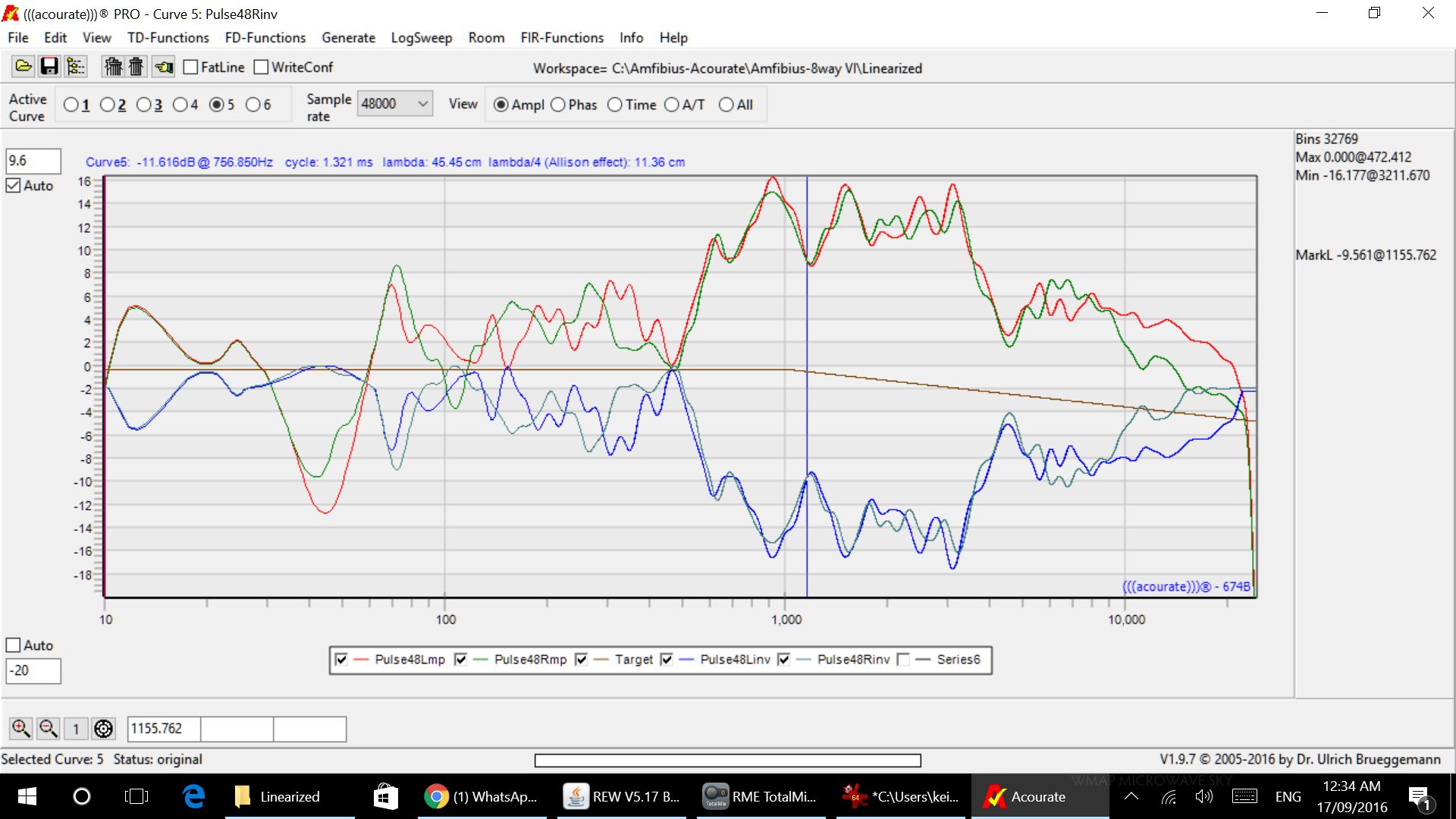Launch Microsoft Edge from the taskbar

click(x=193, y=796)
